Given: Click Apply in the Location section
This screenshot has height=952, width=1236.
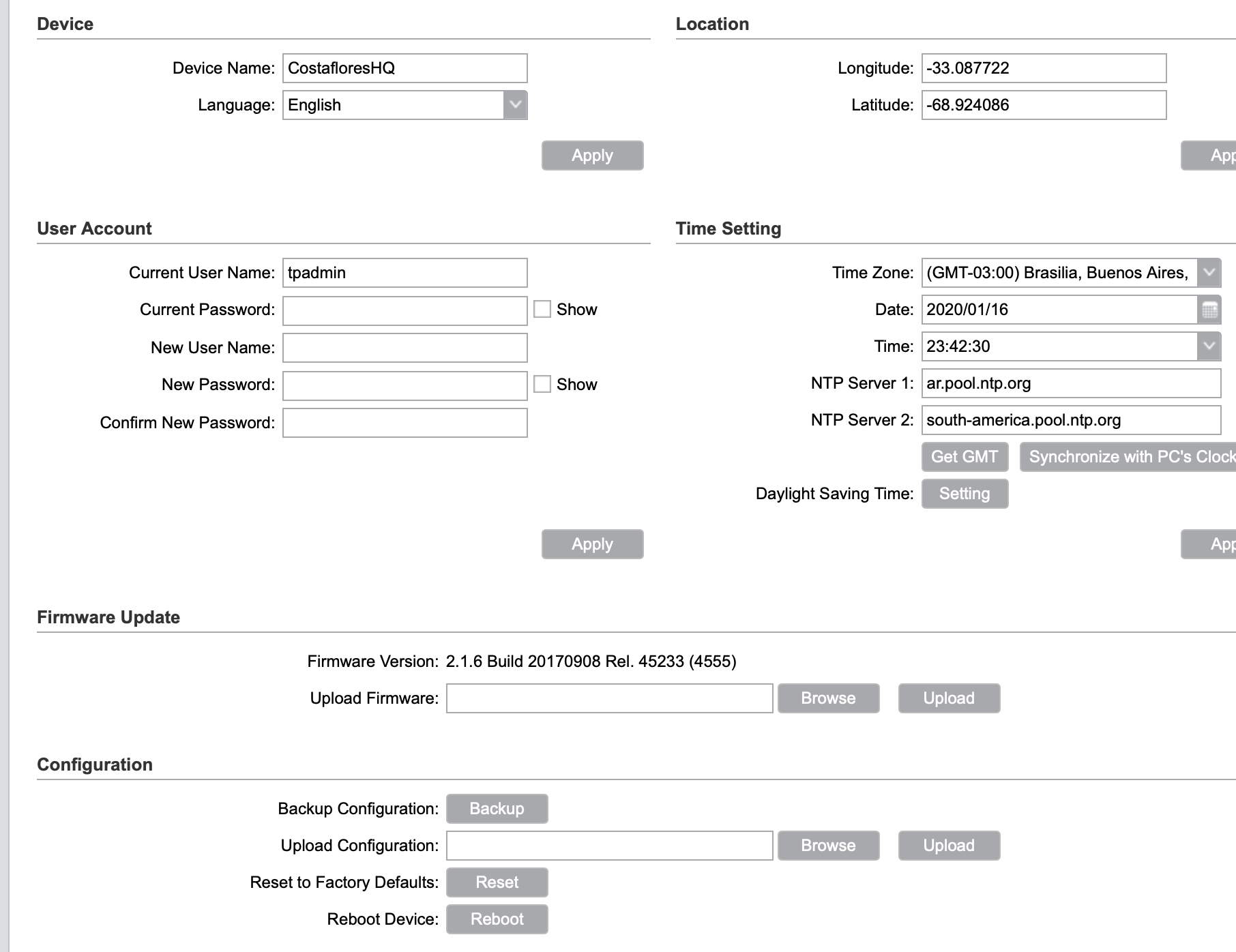Looking at the screenshot, I should click(x=1209, y=155).
